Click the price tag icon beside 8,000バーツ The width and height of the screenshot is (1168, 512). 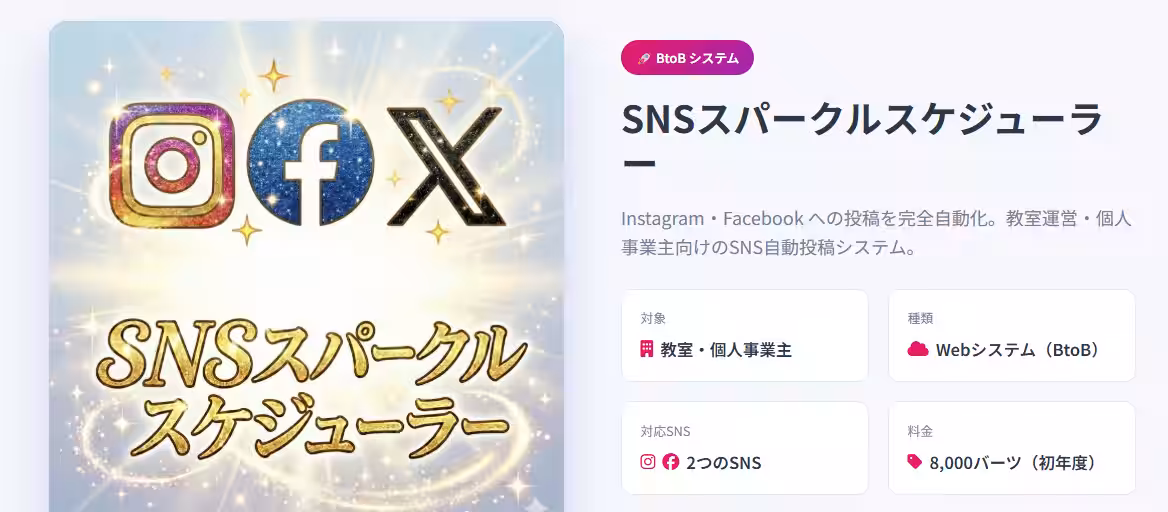(915, 462)
